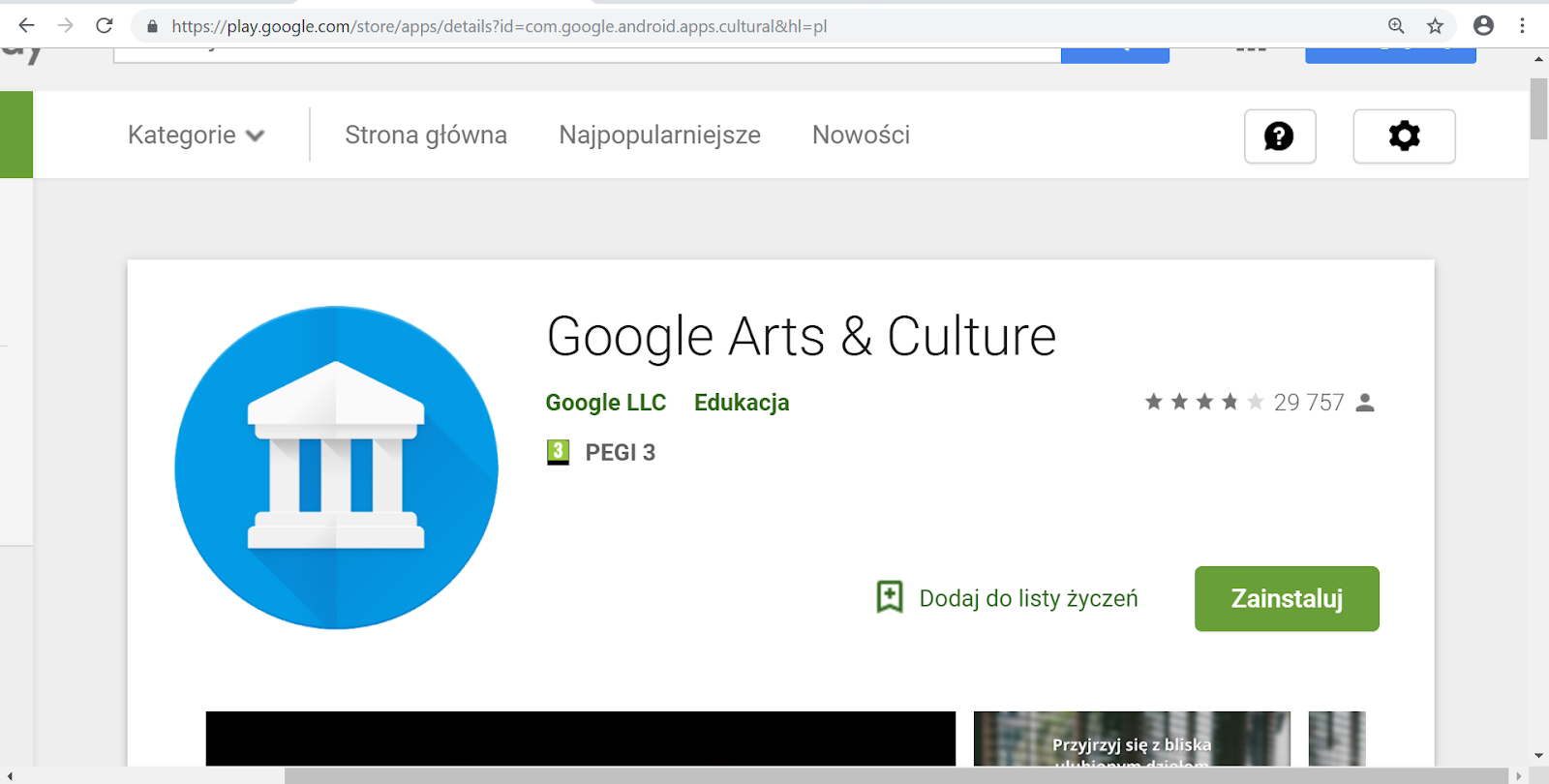
Task: Click the scroll down arrow of the vertical scrollbar
Action: (x=1538, y=756)
